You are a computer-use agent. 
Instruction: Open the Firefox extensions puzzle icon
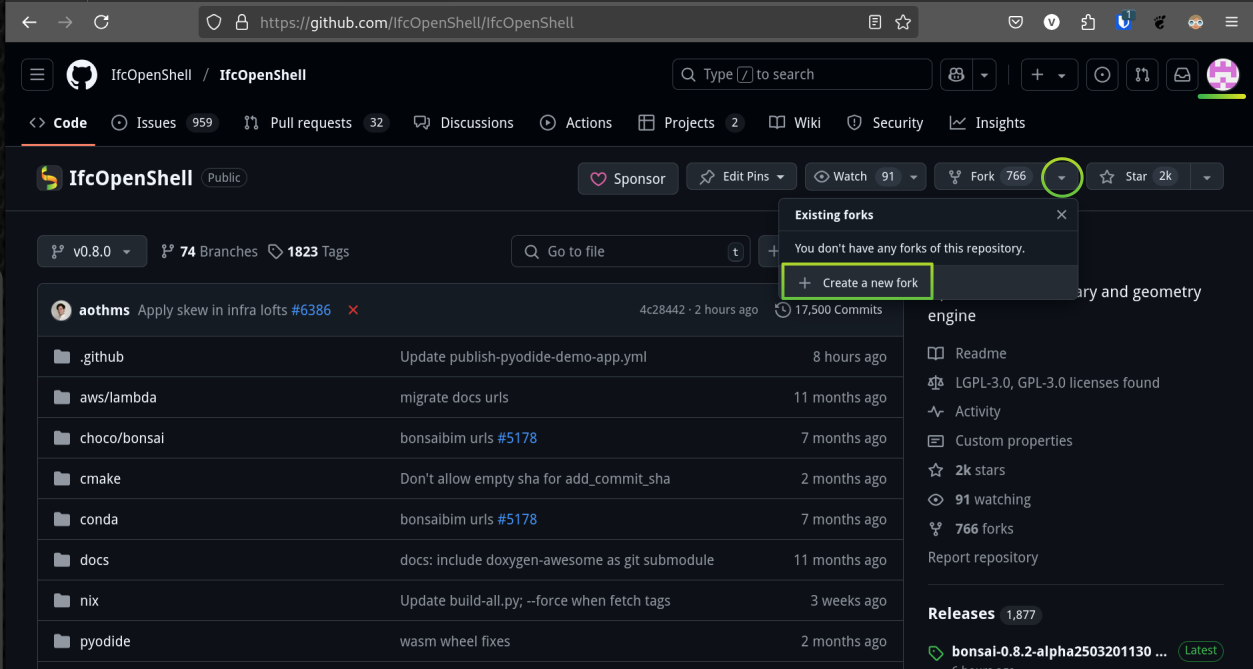click(x=1088, y=22)
